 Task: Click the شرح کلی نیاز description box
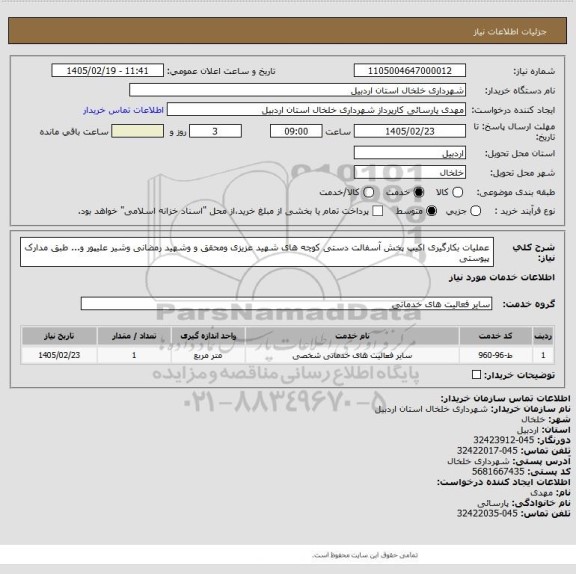tap(257, 252)
